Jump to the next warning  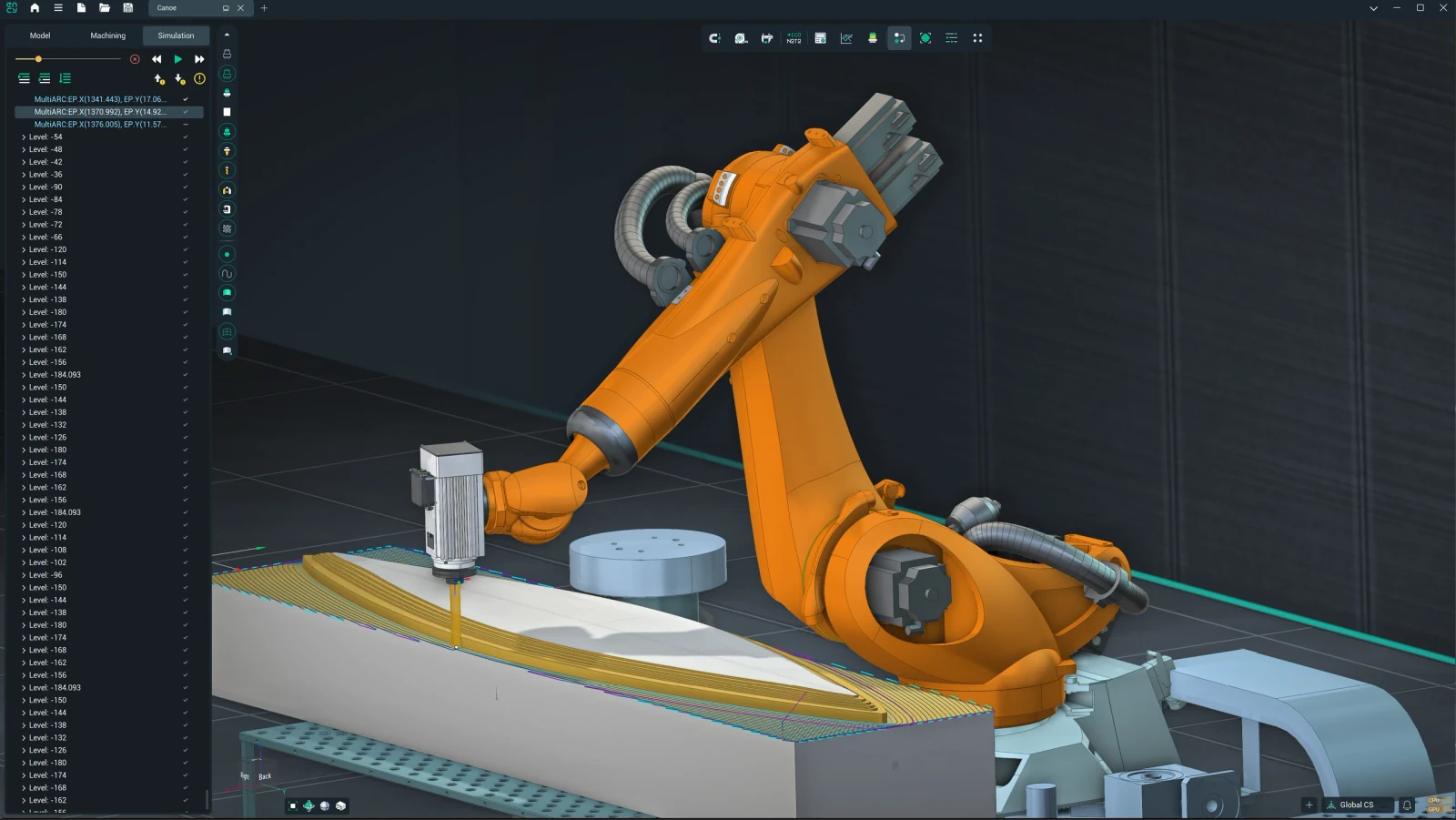tap(180, 79)
